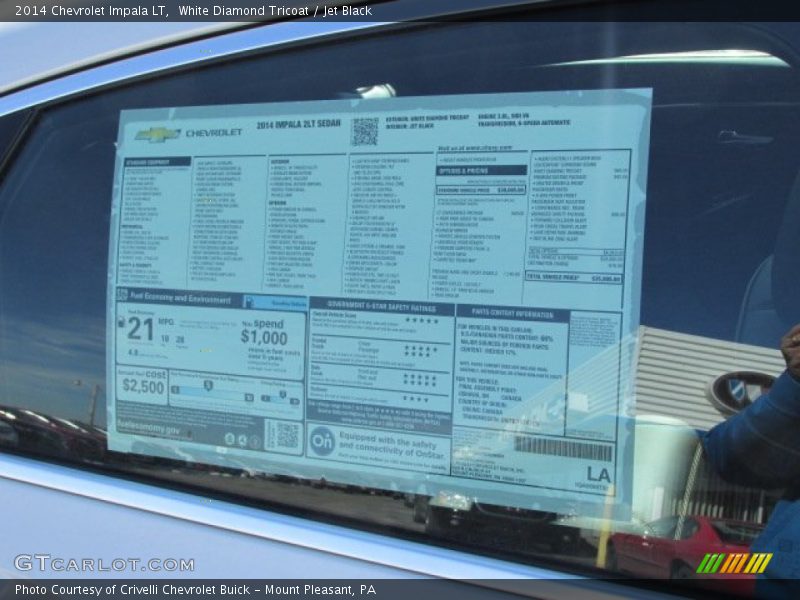Click the Overall Vehicle Score star rating
This screenshot has height=600, width=800.
421,321
